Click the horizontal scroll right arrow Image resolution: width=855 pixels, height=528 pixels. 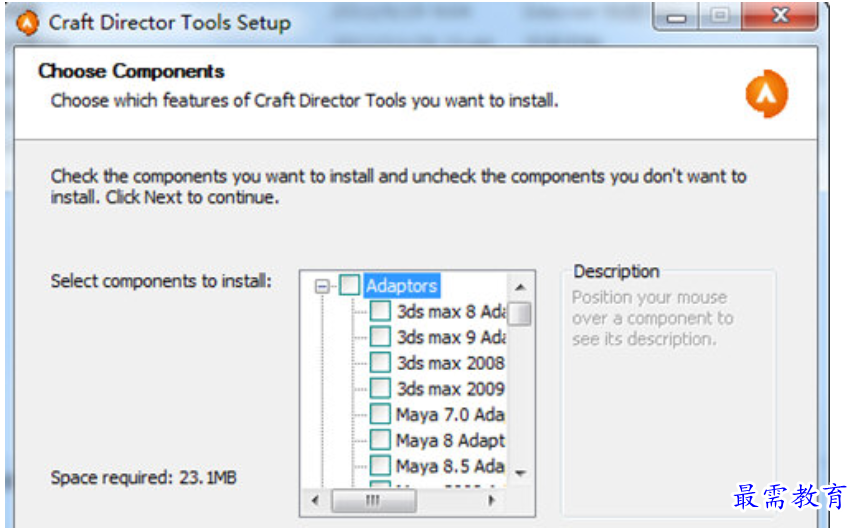pyautogui.click(x=491, y=500)
